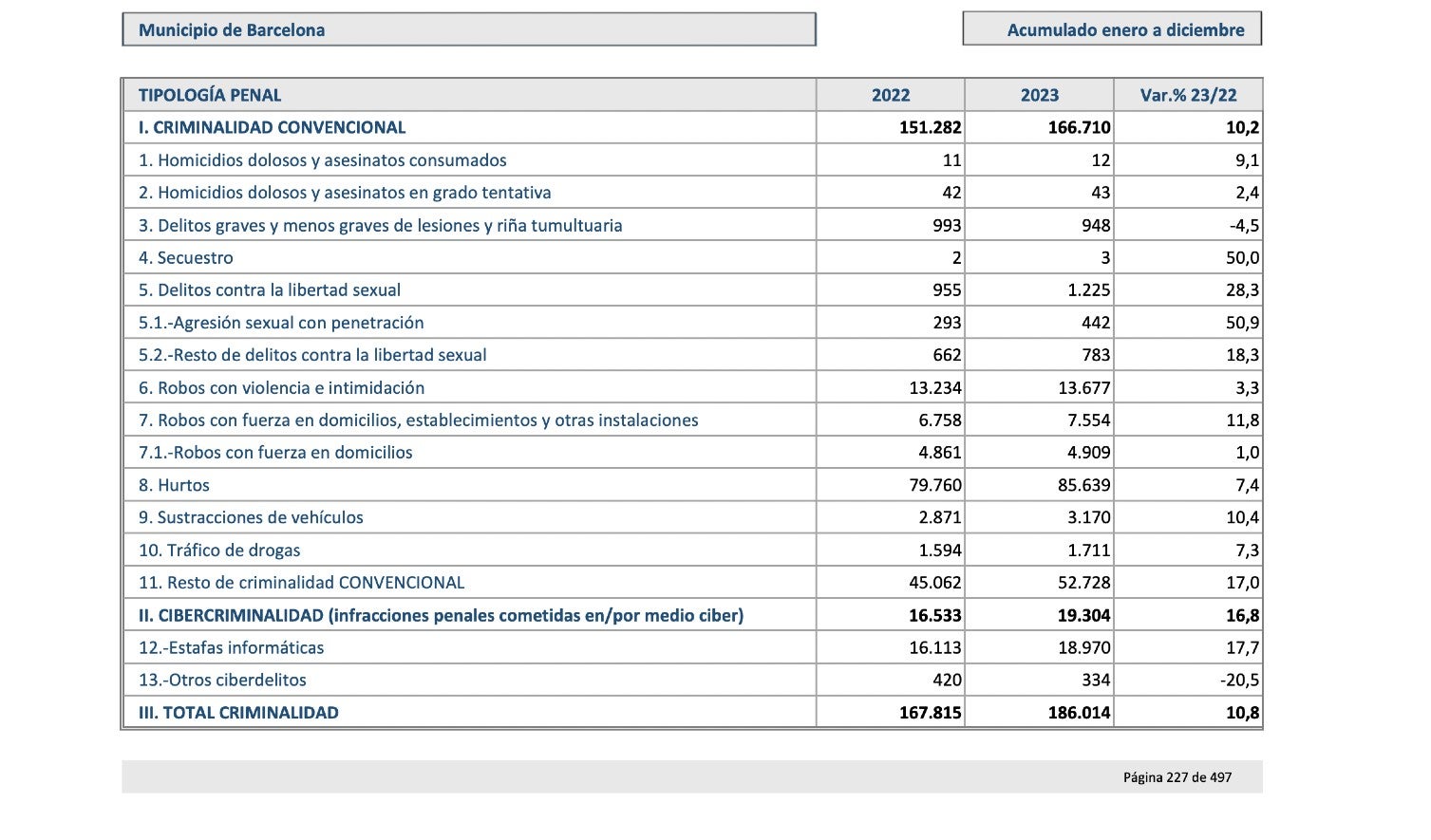
Task: Select the value 85.639
Action: coord(1084,485)
